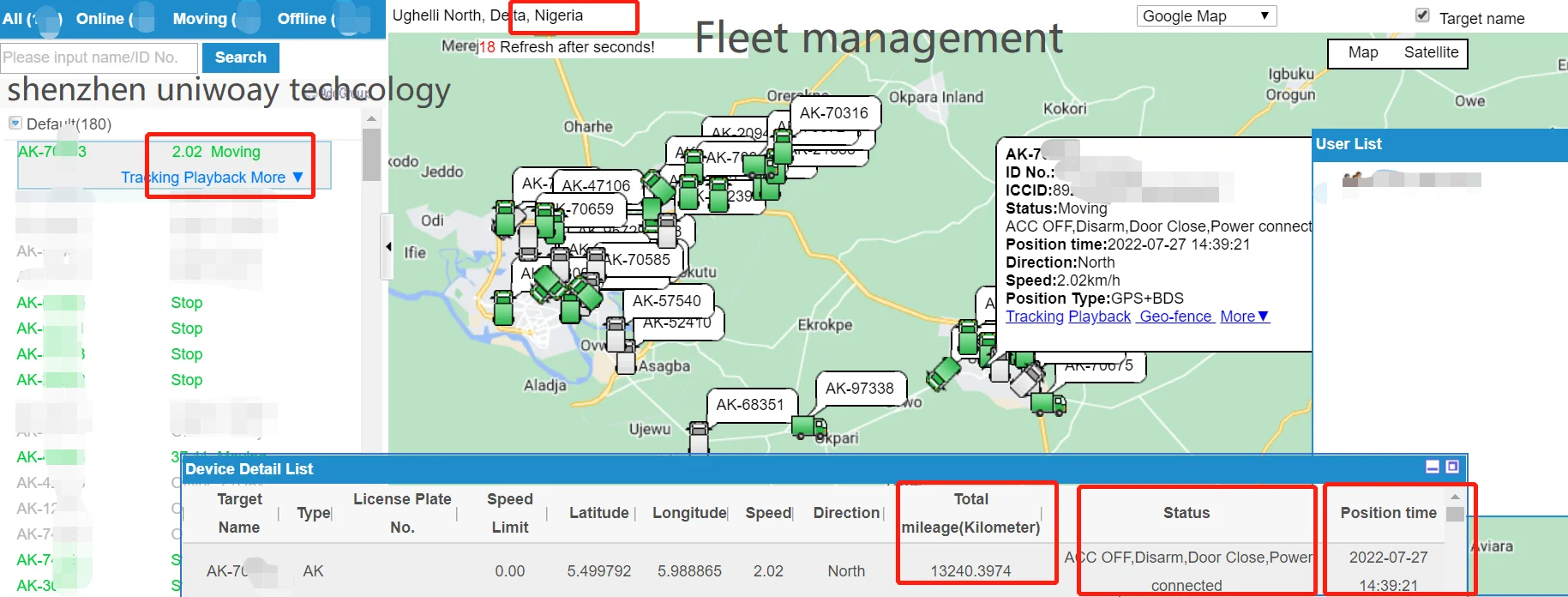Collapse the left device sidebar arrow
Screen dimensions: 1568x597
tap(388, 247)
